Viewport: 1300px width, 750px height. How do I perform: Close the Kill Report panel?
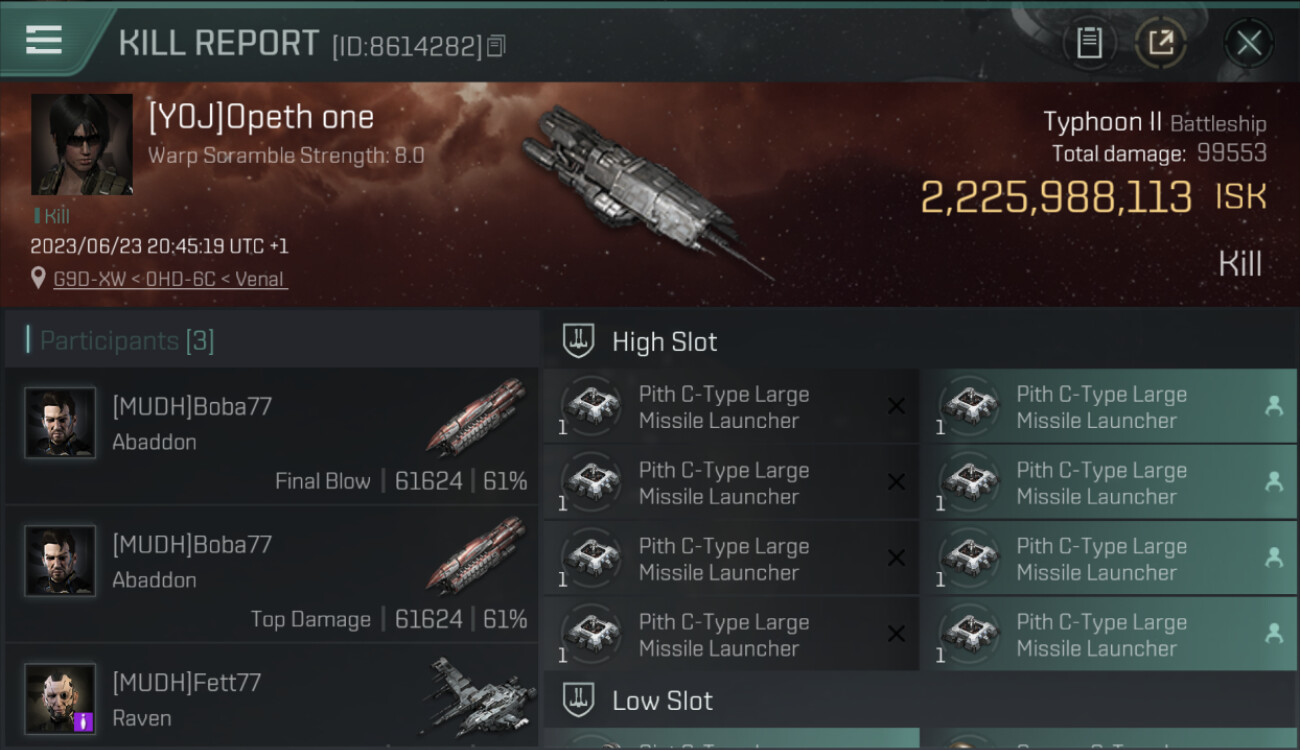click(x=1248, y=42)
